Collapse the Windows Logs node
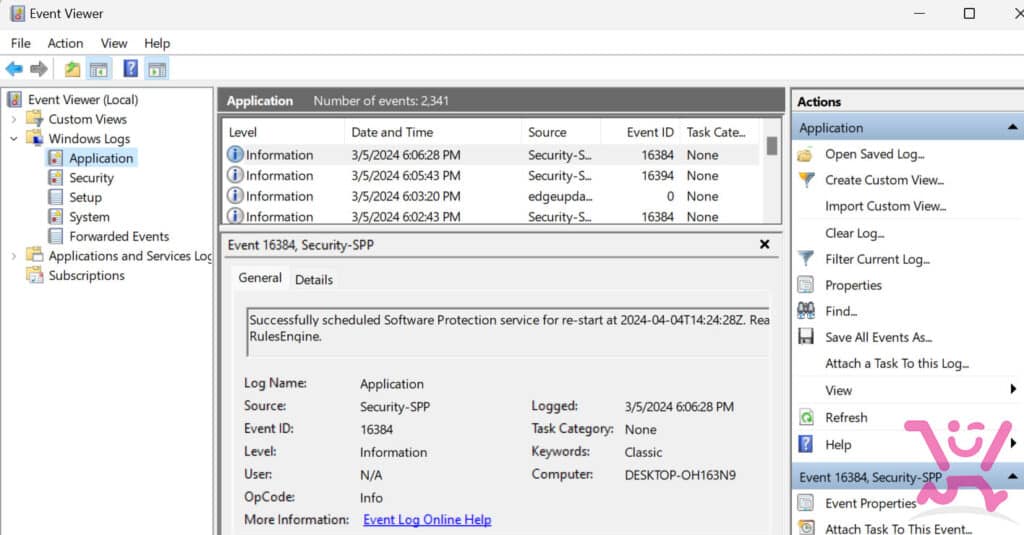 pos(14,139)
